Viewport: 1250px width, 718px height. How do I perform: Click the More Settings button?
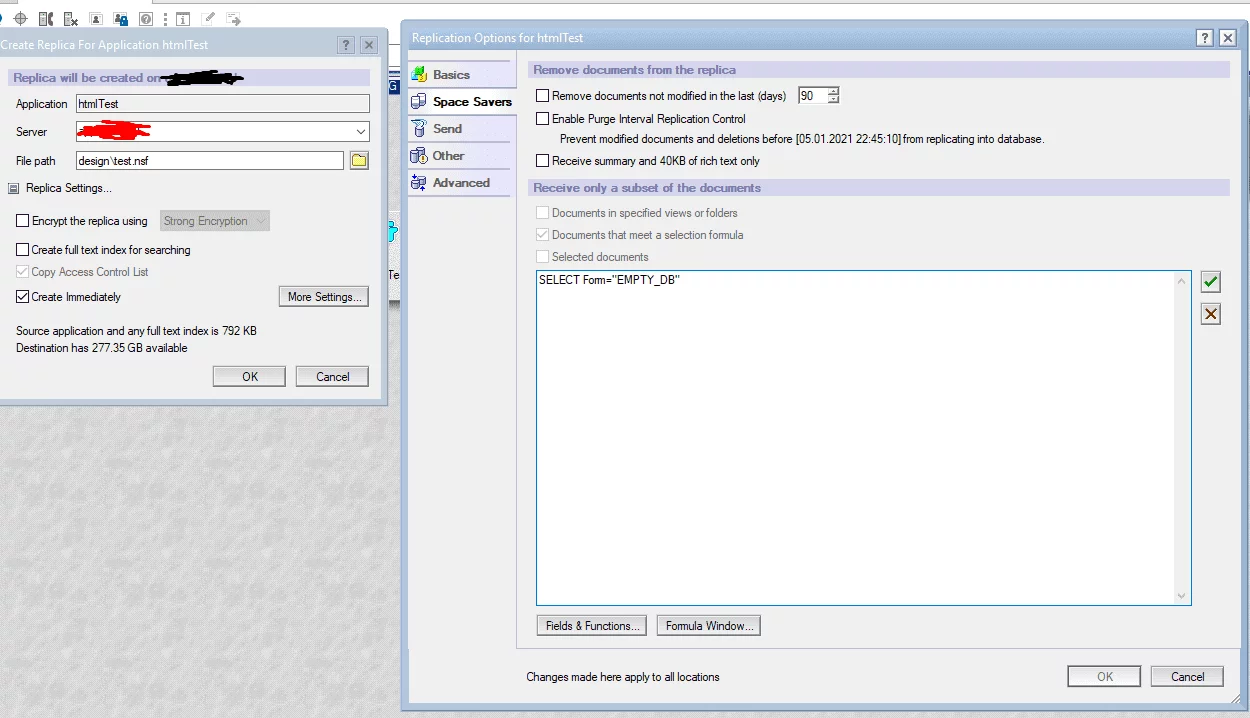click(x=323, y=297)
